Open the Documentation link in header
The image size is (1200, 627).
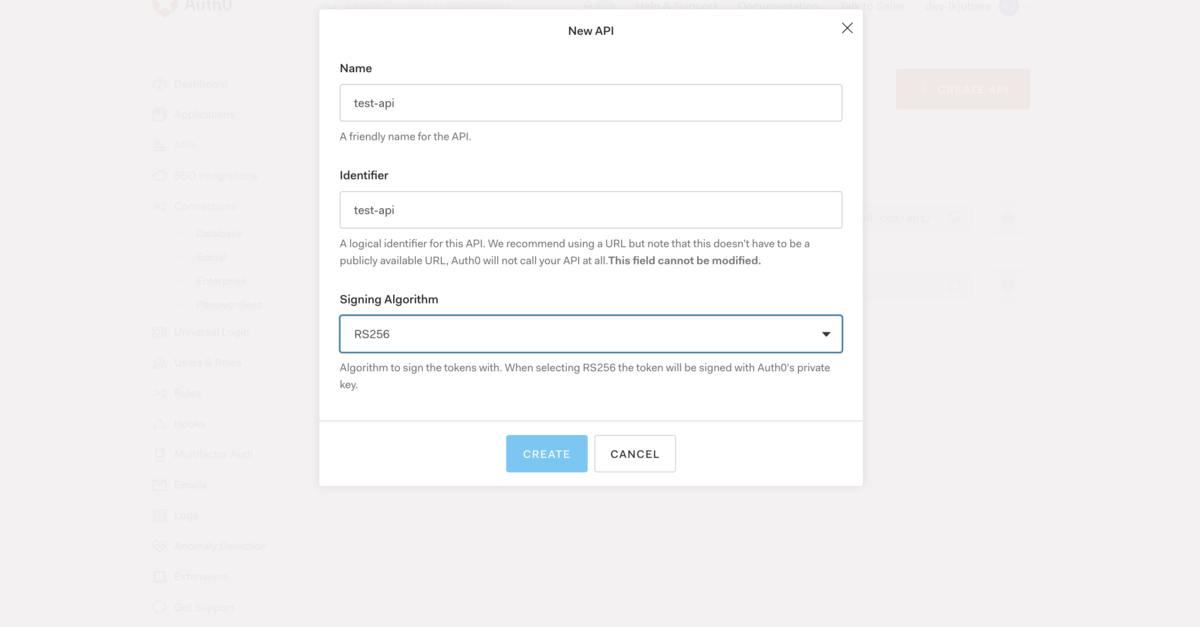778,6
